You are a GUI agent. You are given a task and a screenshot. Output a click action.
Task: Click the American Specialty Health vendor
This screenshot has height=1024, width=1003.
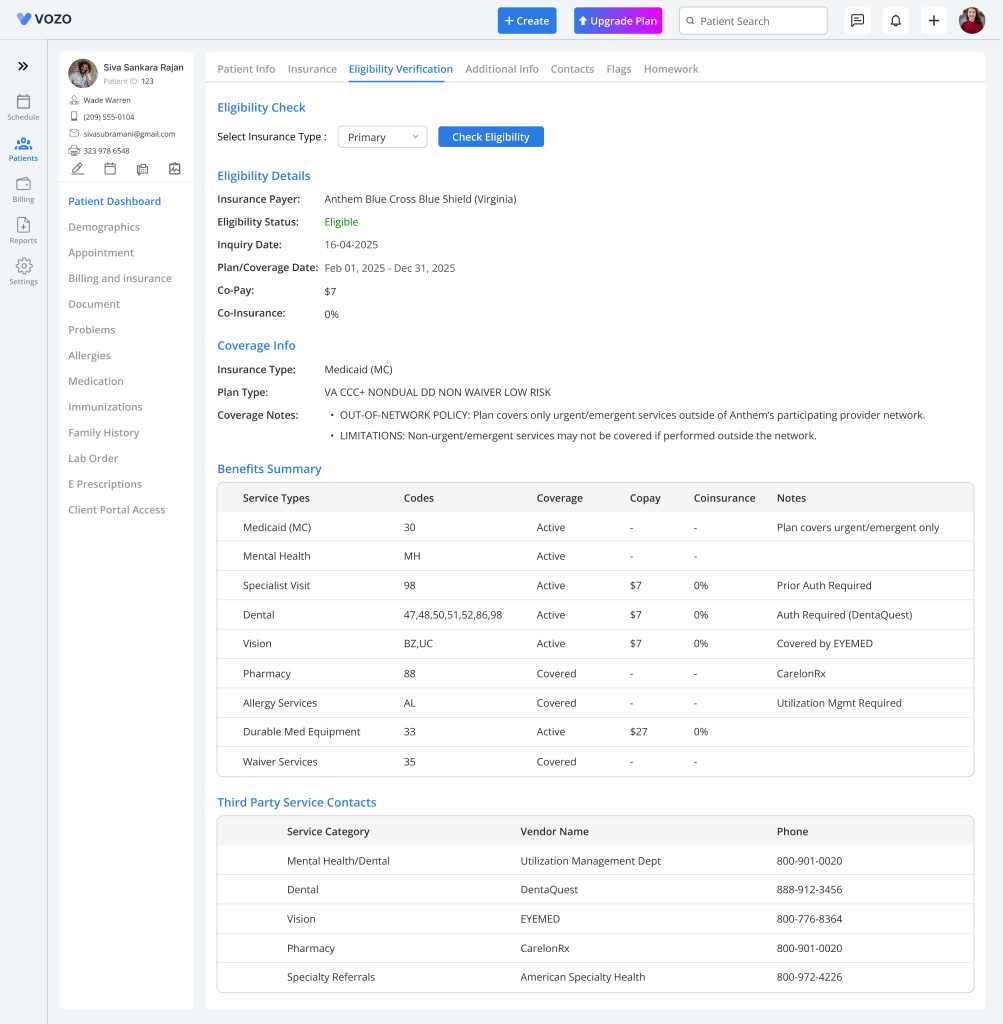(582, 978)
